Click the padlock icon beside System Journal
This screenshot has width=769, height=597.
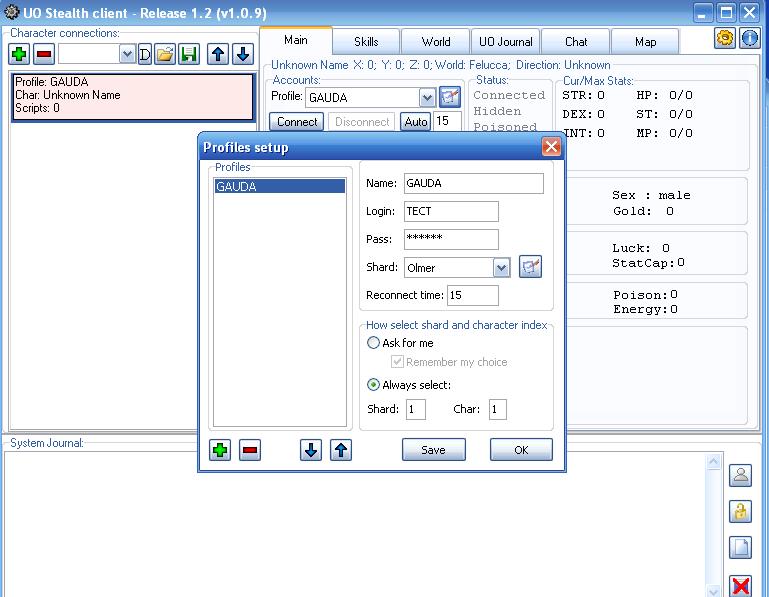740,512
